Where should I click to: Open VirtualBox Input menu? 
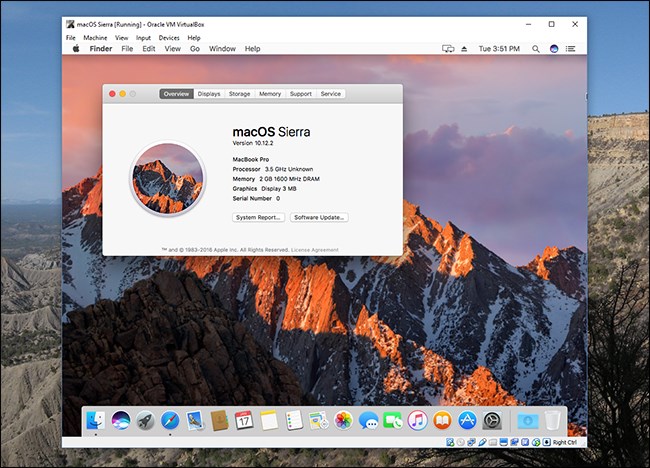tap(143, 38)
